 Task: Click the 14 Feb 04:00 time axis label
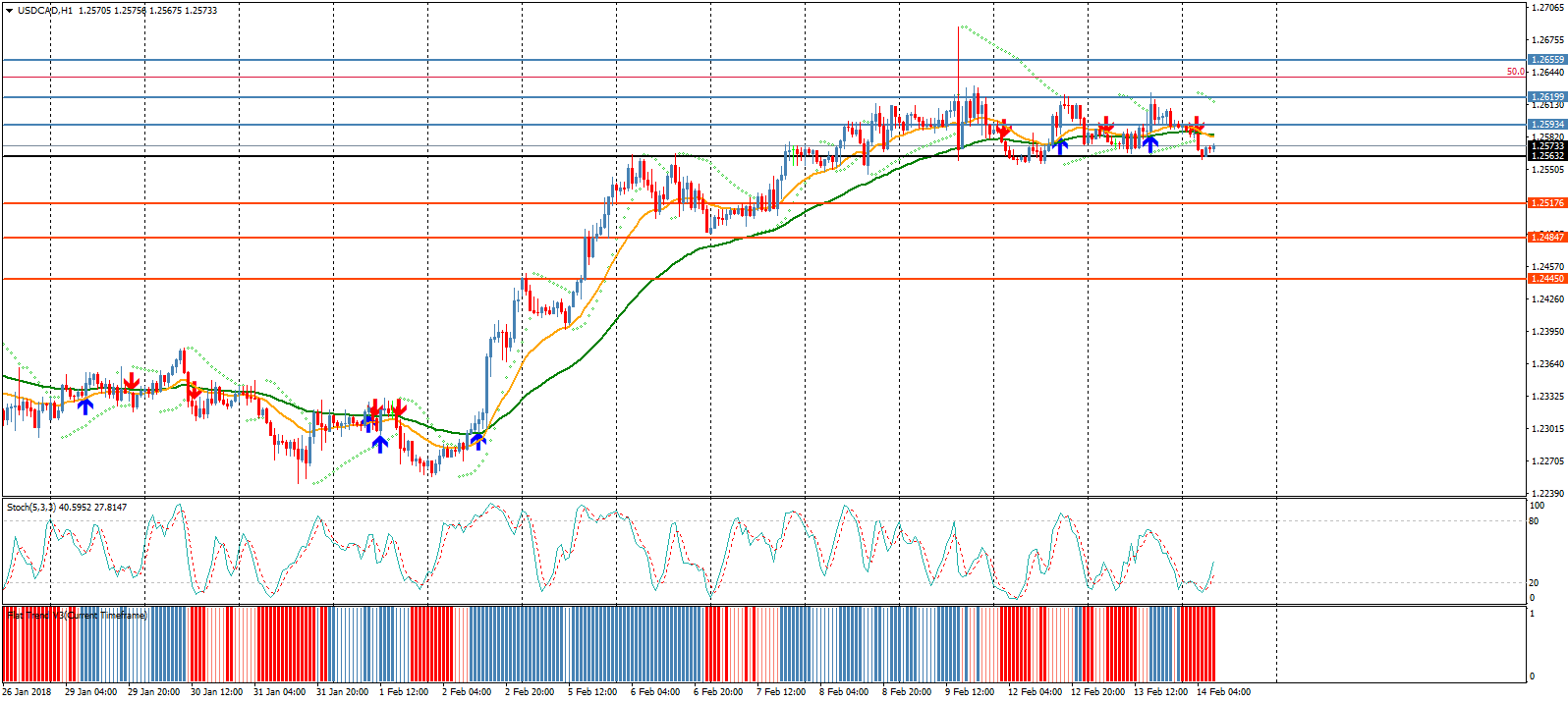pos(1224,692)
